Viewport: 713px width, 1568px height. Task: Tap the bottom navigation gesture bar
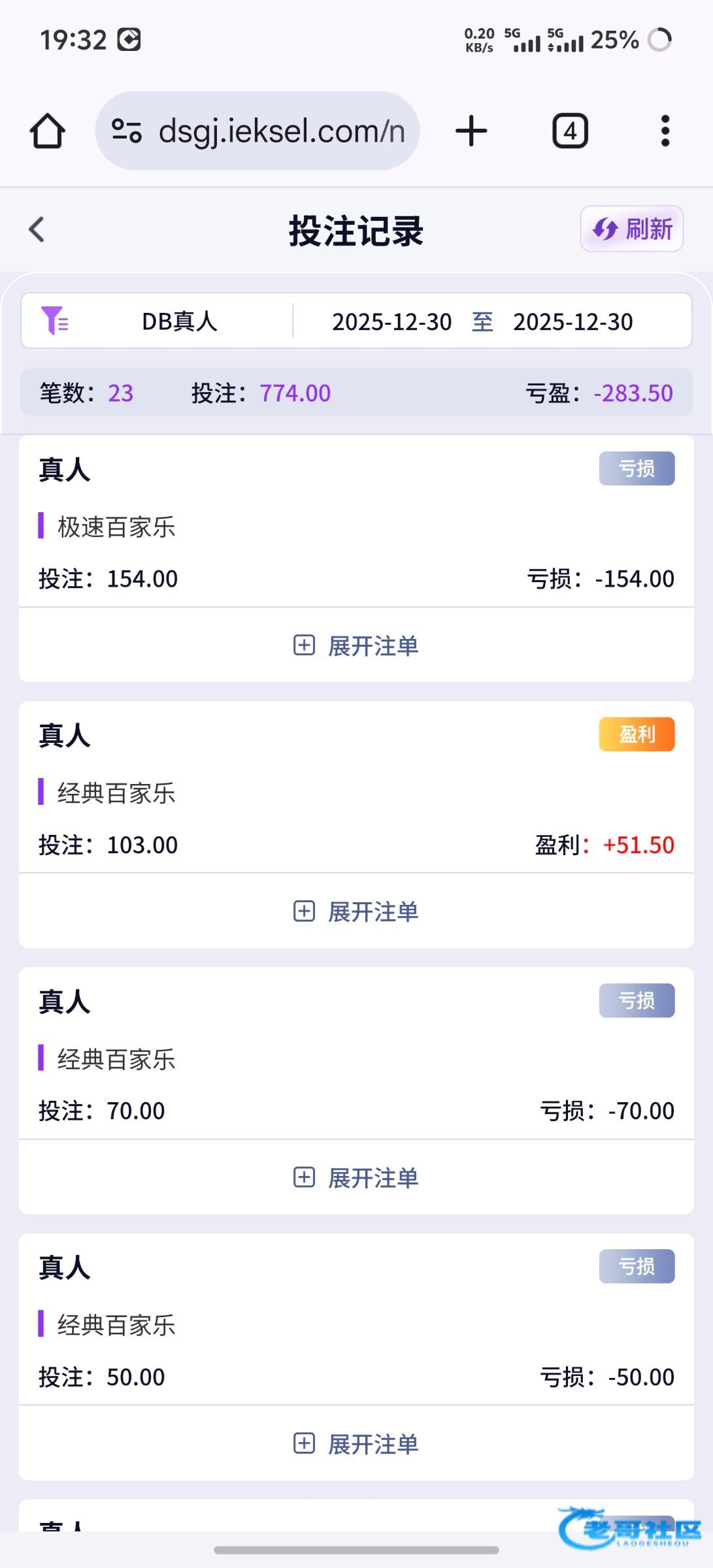[x=356, y=1550]
